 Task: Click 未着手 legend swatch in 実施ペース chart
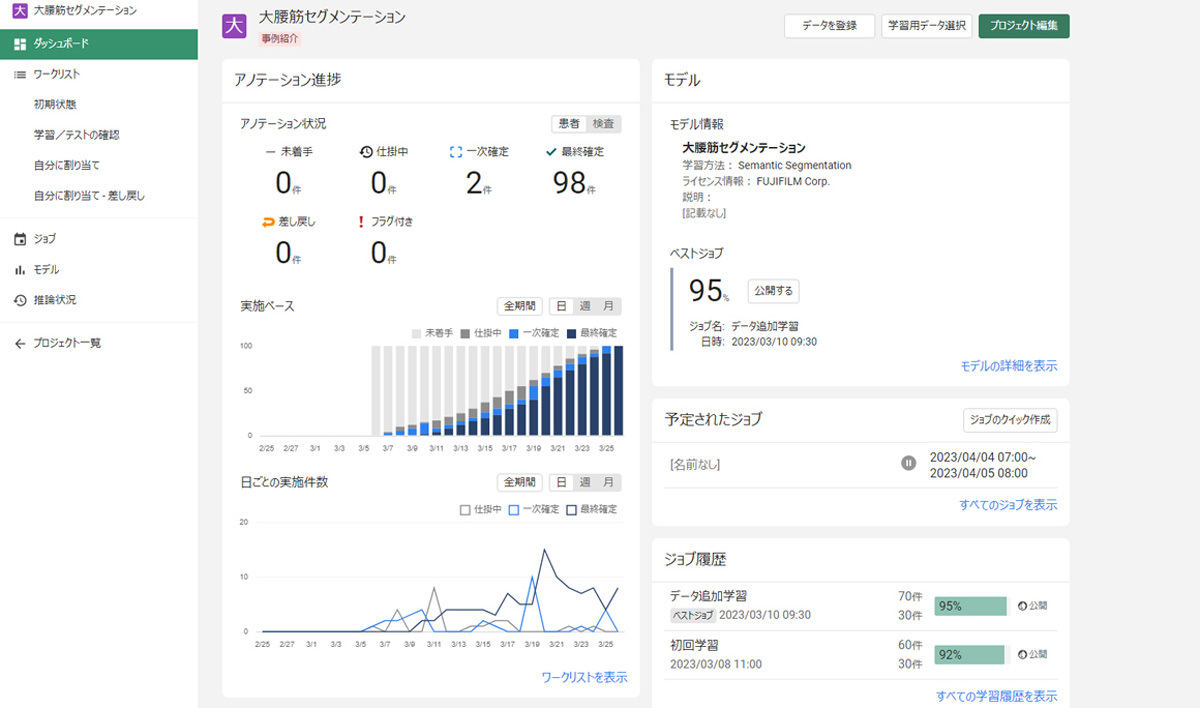[417, 333]
